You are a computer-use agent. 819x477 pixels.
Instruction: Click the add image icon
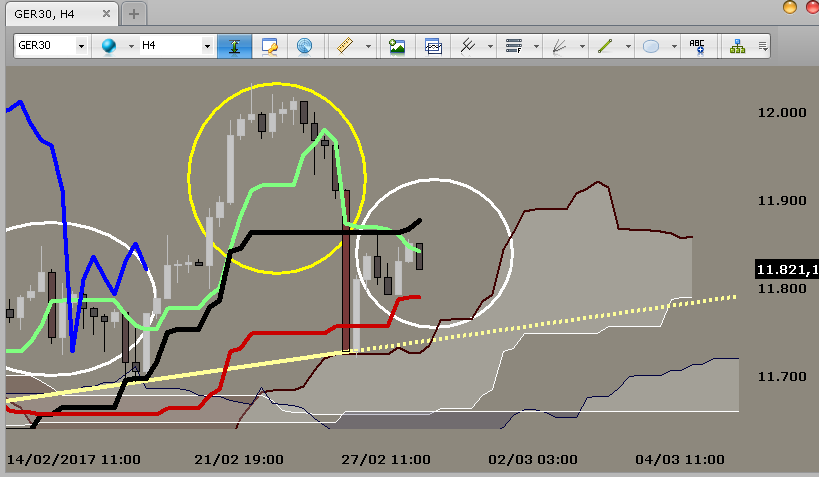pos(397,46)
